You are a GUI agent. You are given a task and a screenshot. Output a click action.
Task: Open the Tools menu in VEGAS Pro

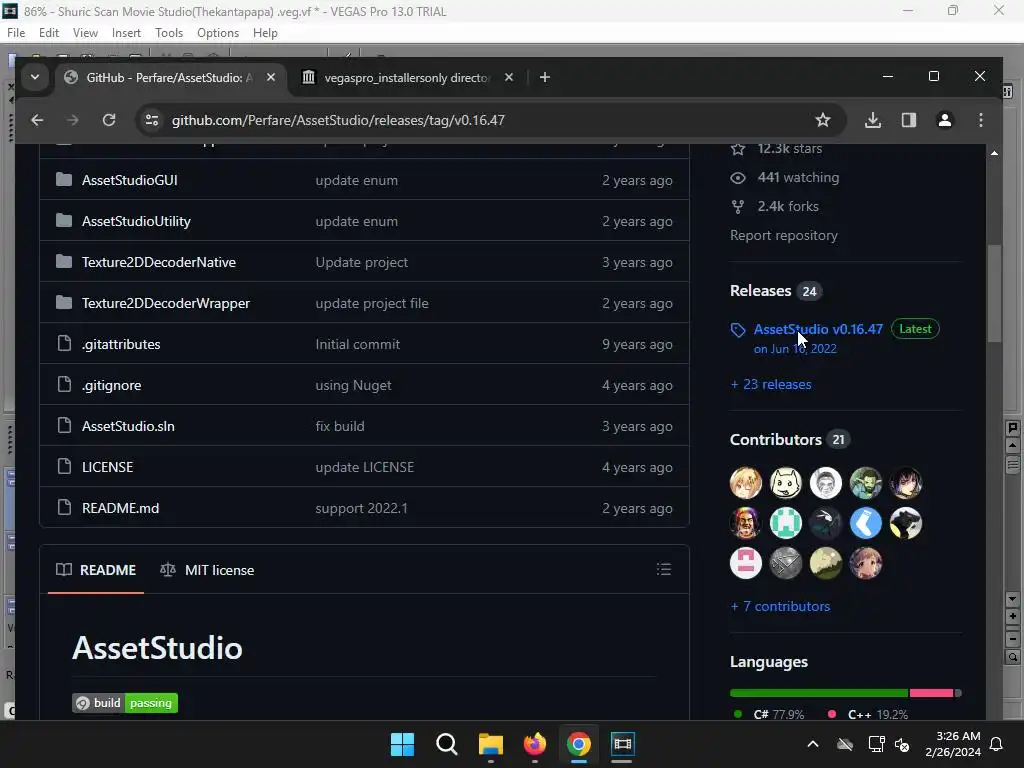pyautogui.click(x=168, y=33)
